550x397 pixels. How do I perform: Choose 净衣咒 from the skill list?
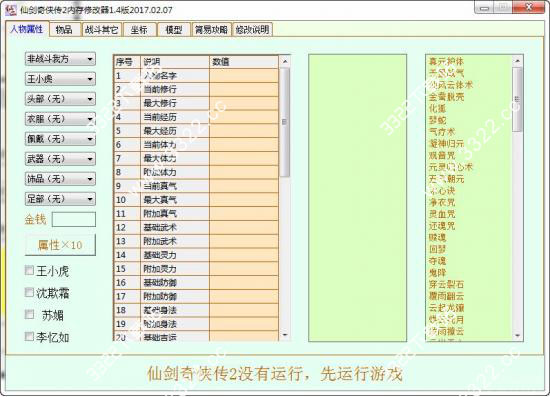(442, 202)
